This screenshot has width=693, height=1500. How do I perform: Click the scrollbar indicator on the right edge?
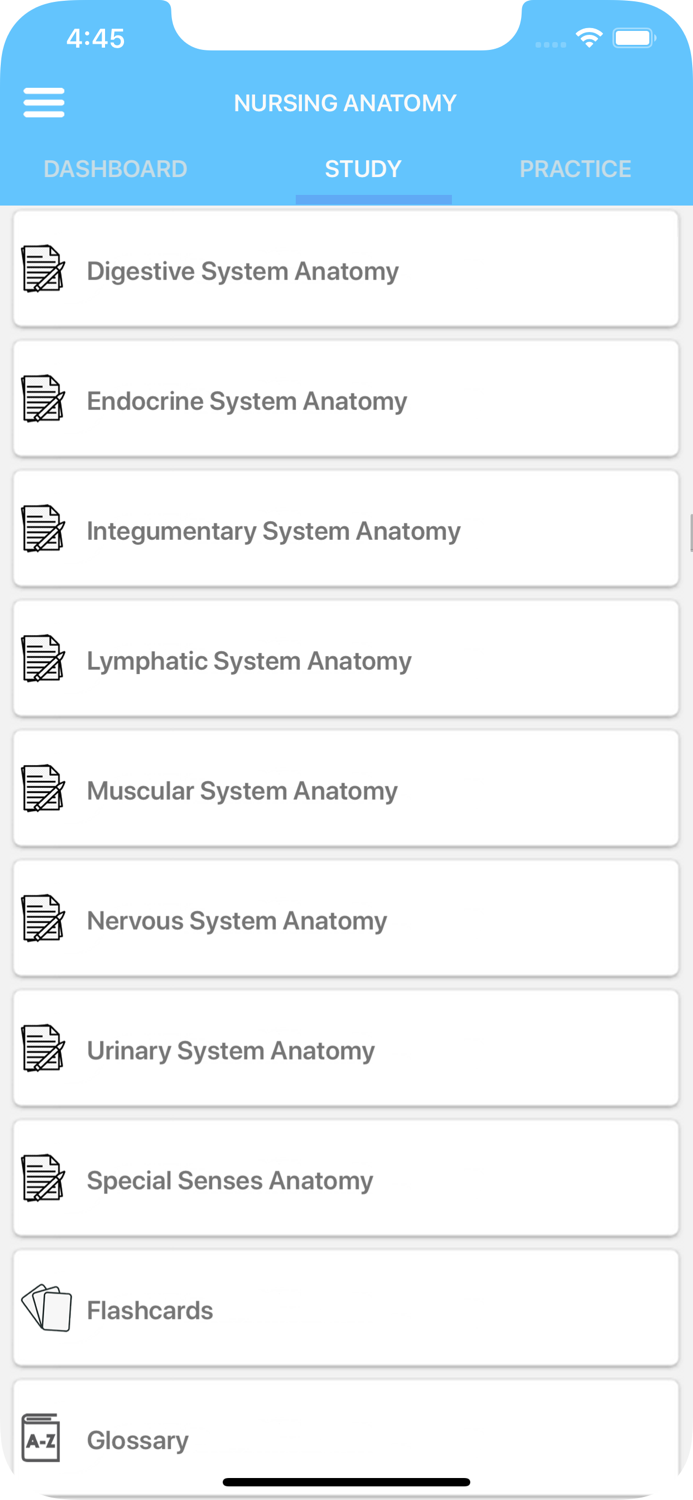click(688, 528)
